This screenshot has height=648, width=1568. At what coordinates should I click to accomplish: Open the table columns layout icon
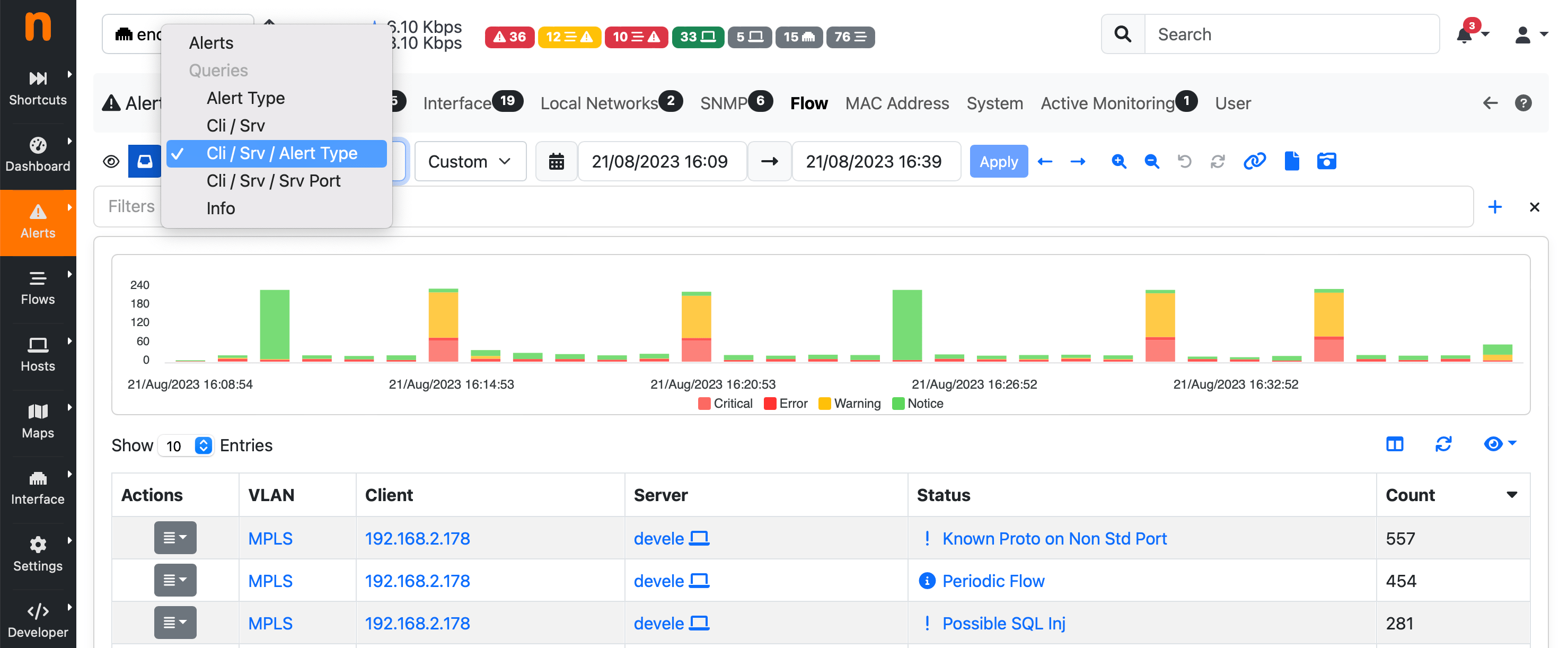pos(1394,444)
